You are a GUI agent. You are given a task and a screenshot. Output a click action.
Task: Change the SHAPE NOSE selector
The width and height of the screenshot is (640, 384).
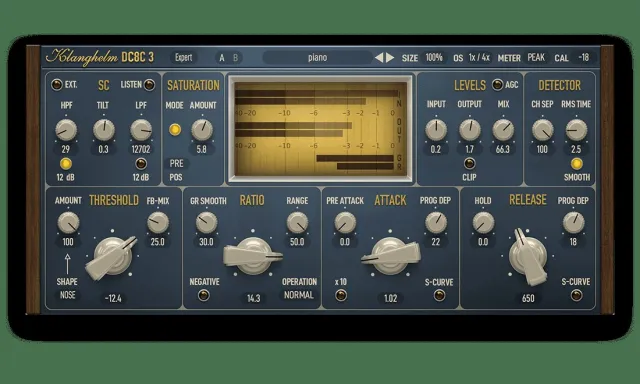[67, 295]
